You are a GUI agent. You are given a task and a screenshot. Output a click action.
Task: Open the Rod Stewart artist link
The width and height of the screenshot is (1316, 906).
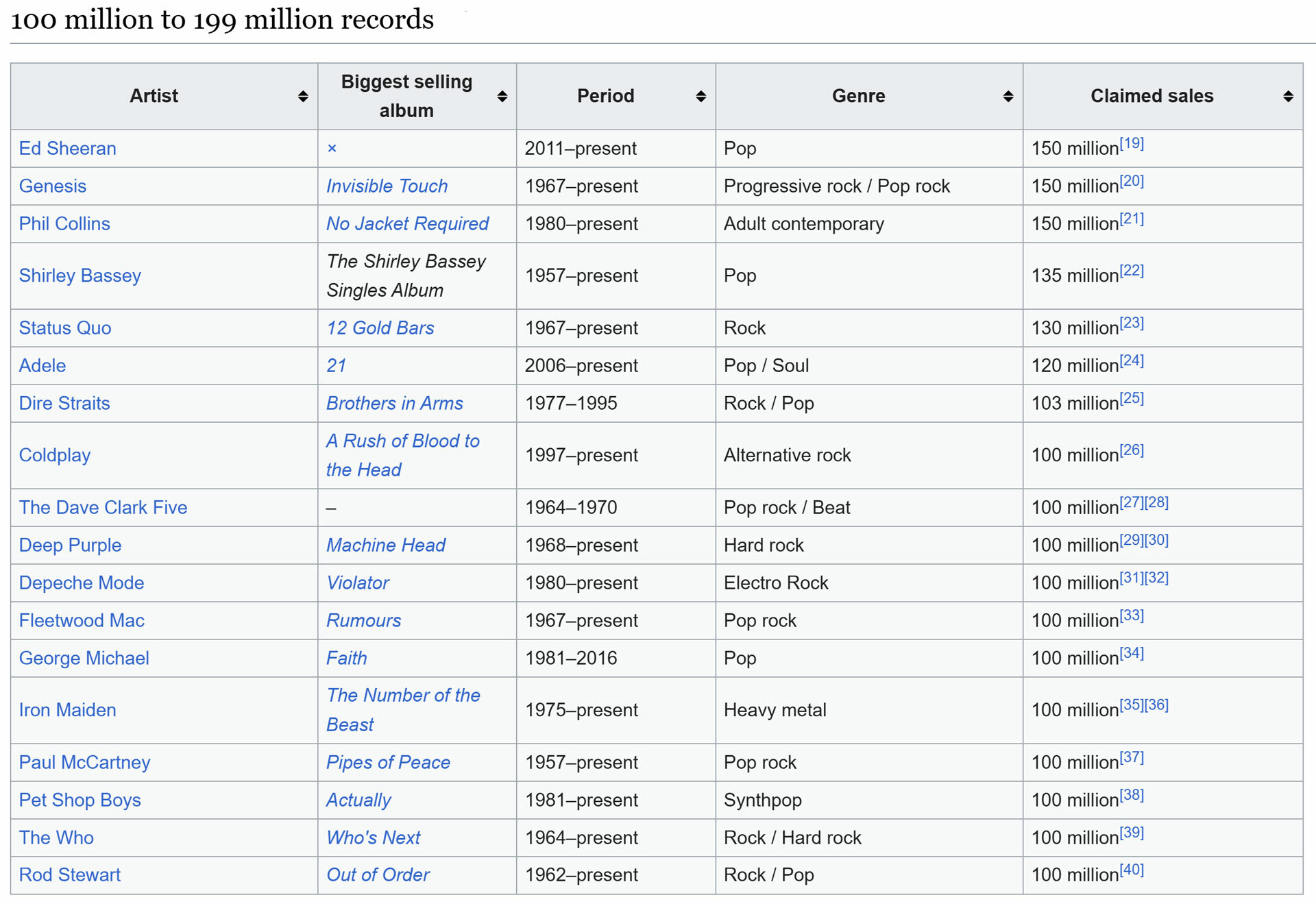[x=70, y=875]
